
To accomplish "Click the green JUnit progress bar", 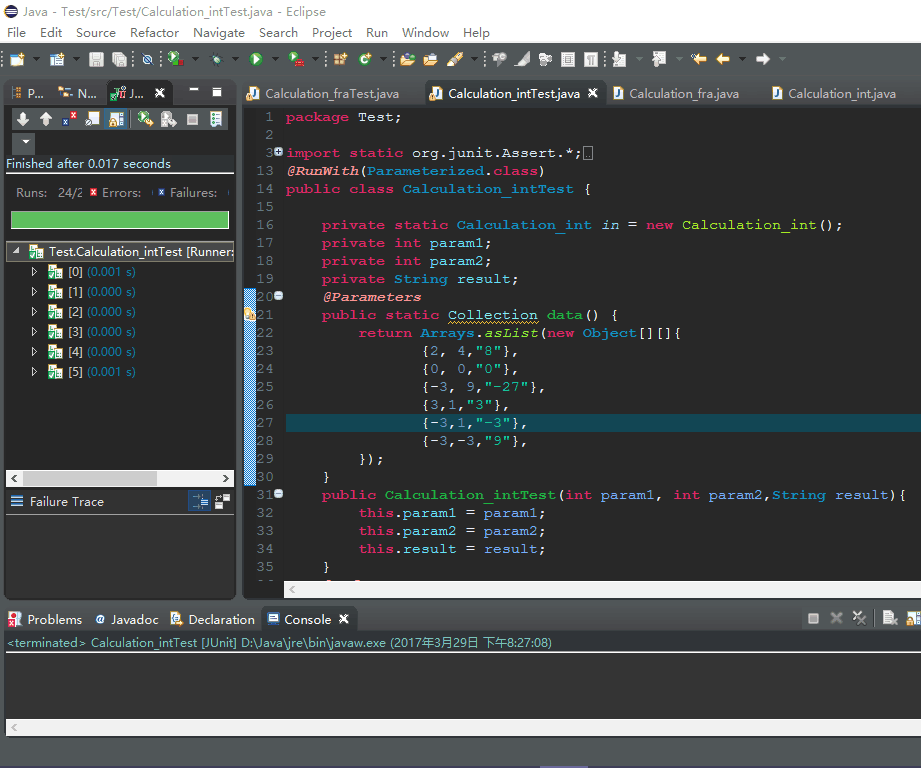I will (120, 220).
